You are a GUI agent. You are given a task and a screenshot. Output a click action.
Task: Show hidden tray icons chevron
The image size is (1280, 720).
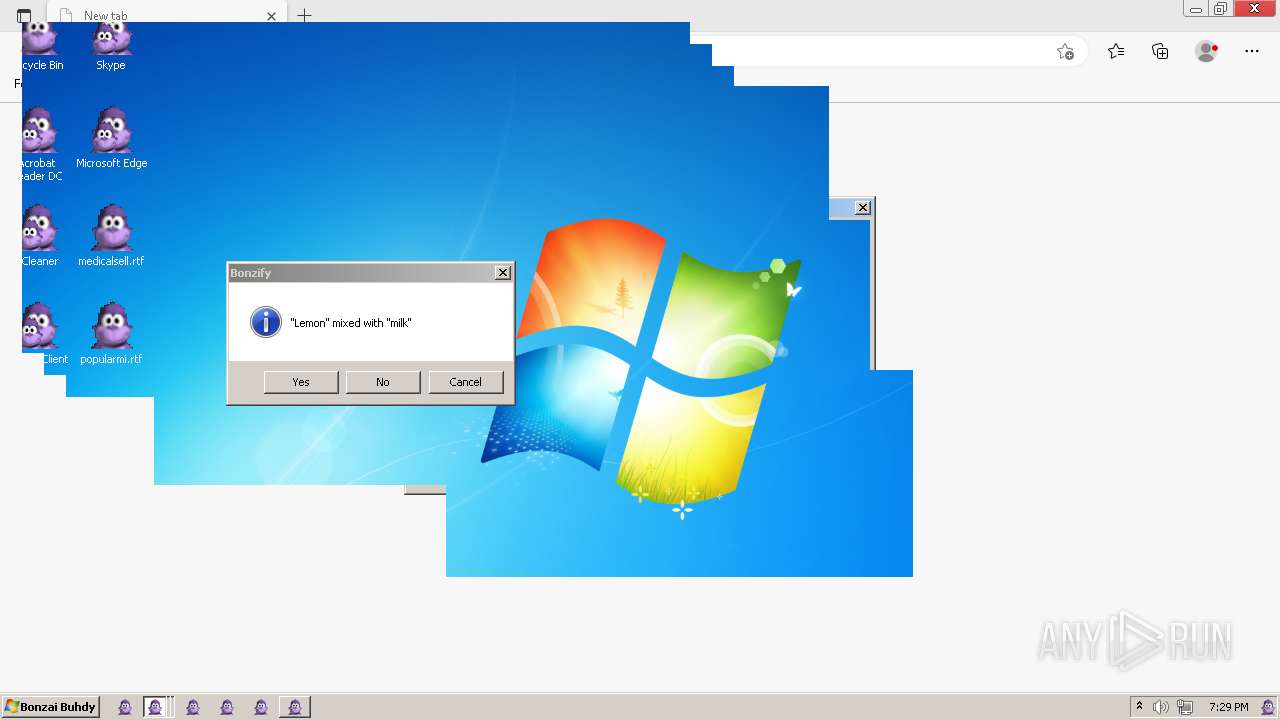point(1139,707)
